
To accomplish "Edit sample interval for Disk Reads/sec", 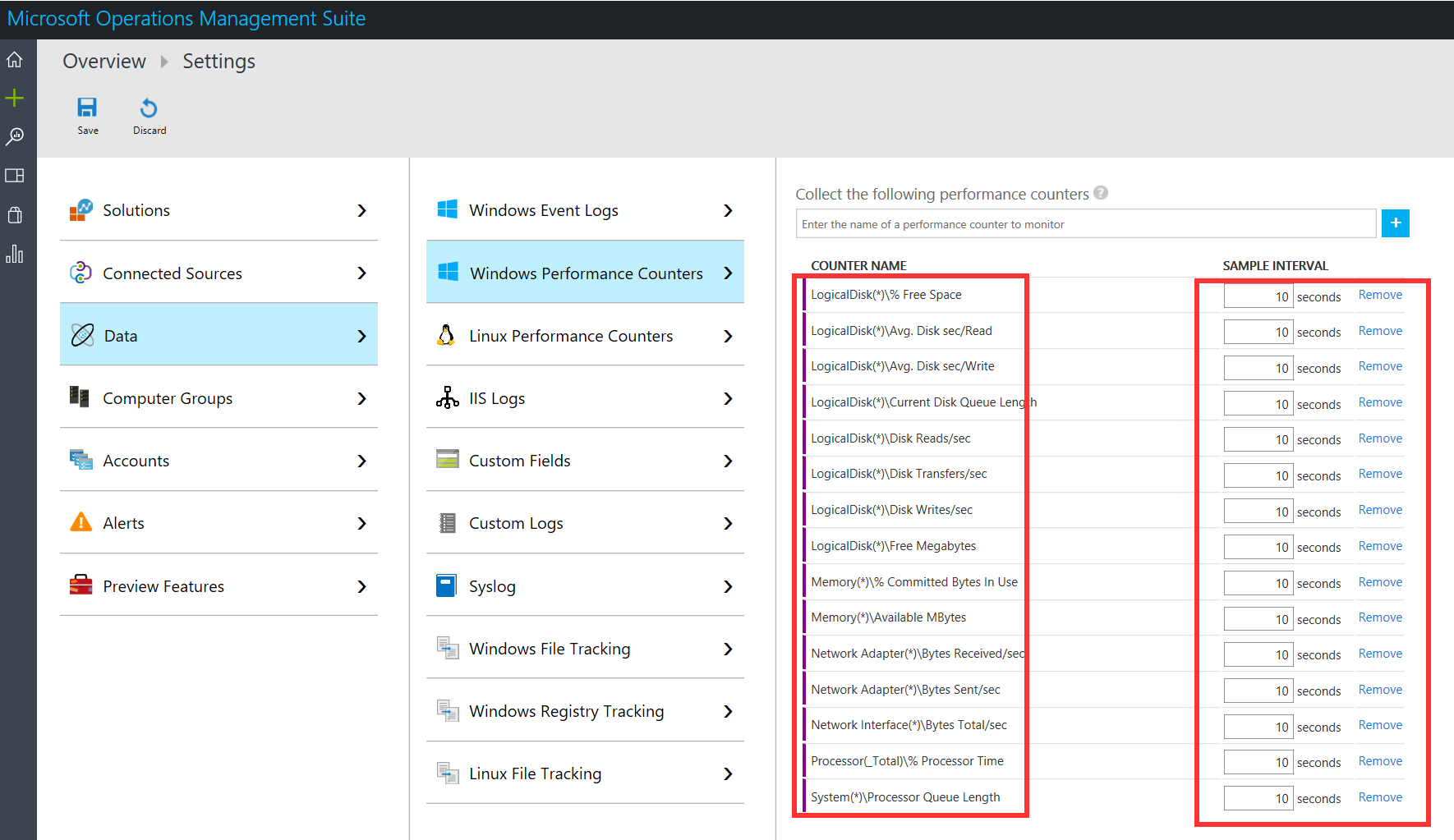I will [x=1258, y=439].
